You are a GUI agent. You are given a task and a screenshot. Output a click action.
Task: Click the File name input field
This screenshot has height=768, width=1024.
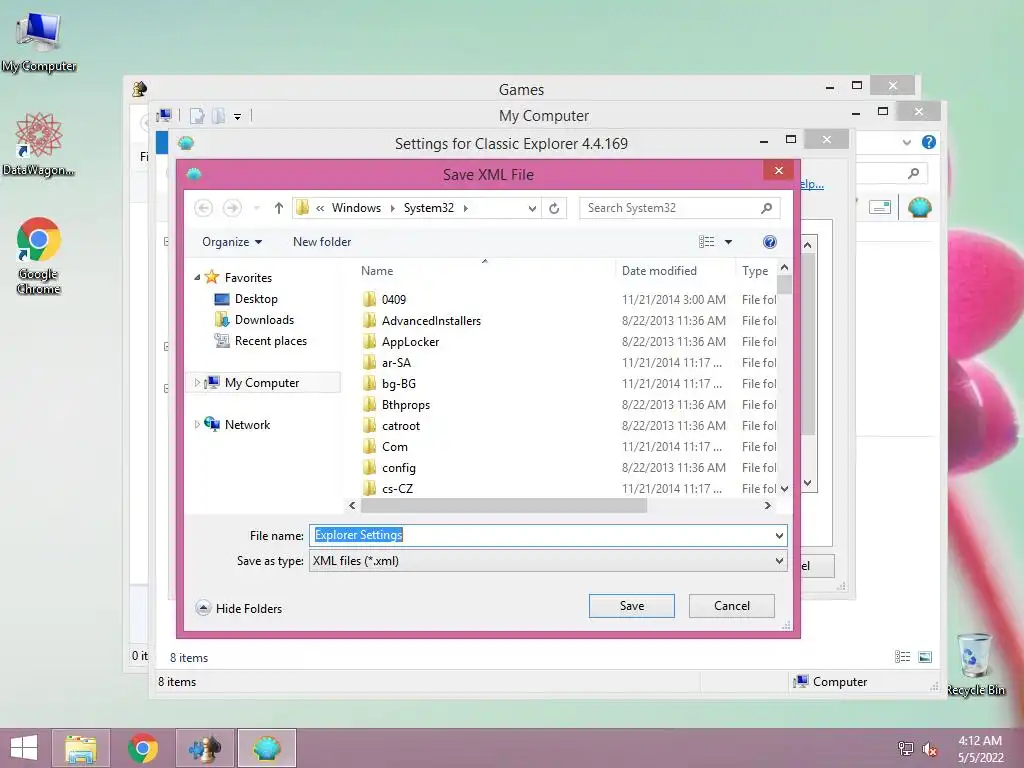tap(541, 535)
